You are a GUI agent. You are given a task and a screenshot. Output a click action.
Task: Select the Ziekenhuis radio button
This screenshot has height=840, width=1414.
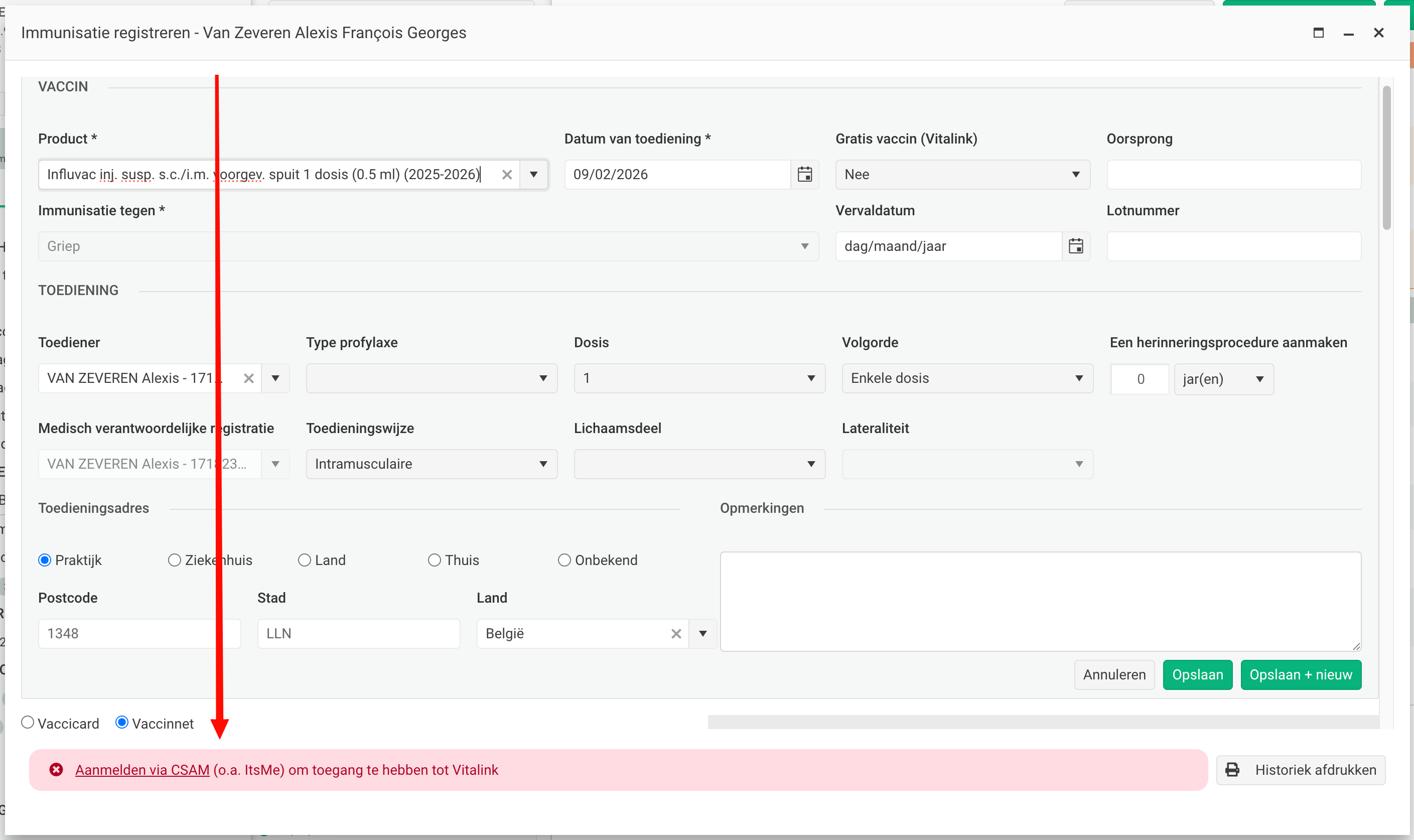(x=174, y=560)
